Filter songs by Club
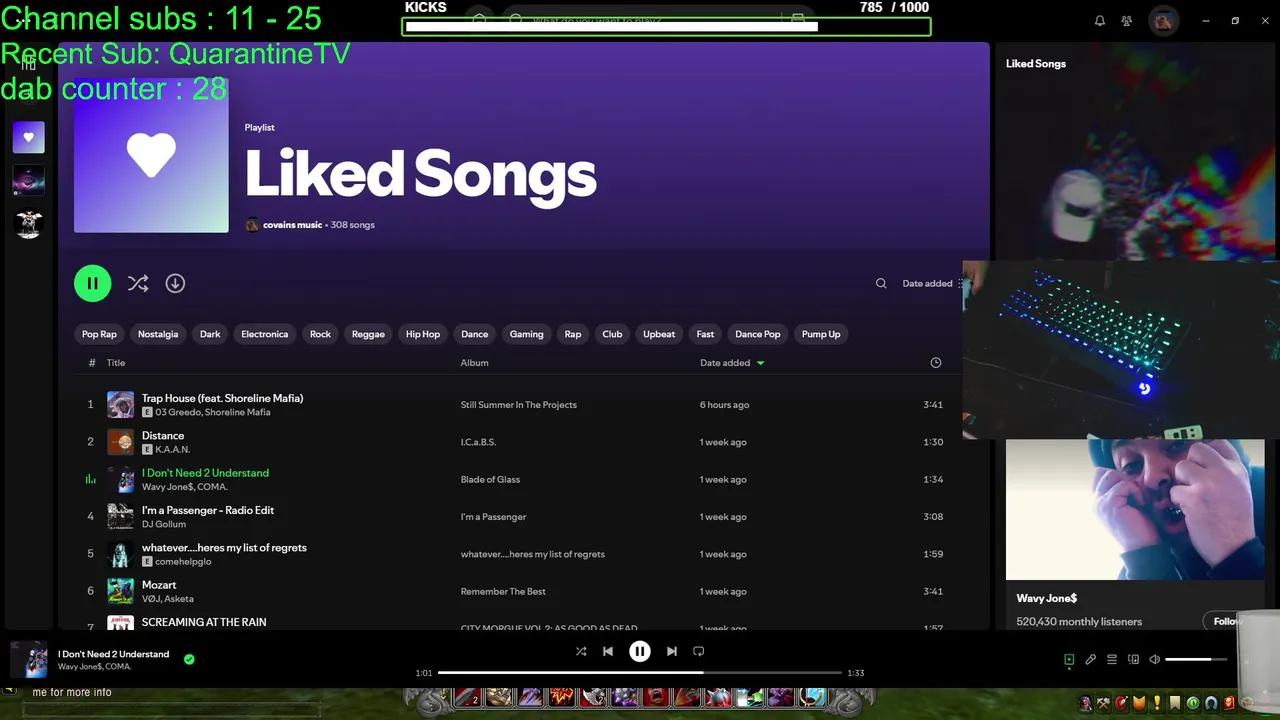Screen dimensions: 1280x720 click(x=612, y=334)
